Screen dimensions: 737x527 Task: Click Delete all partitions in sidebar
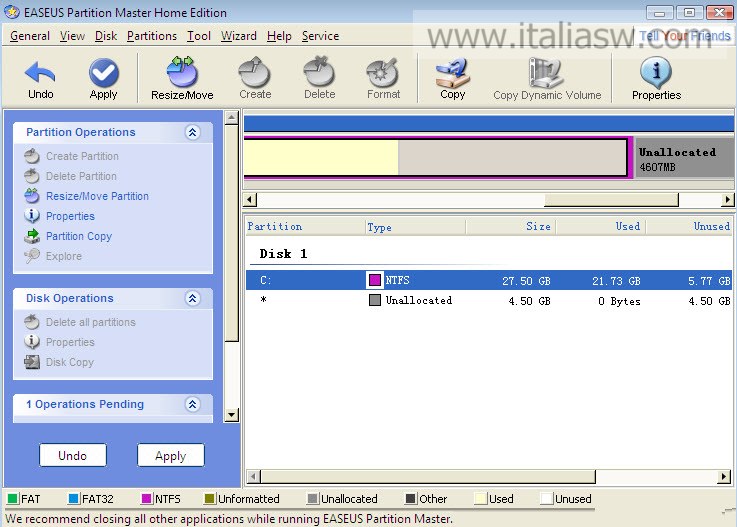80,322
